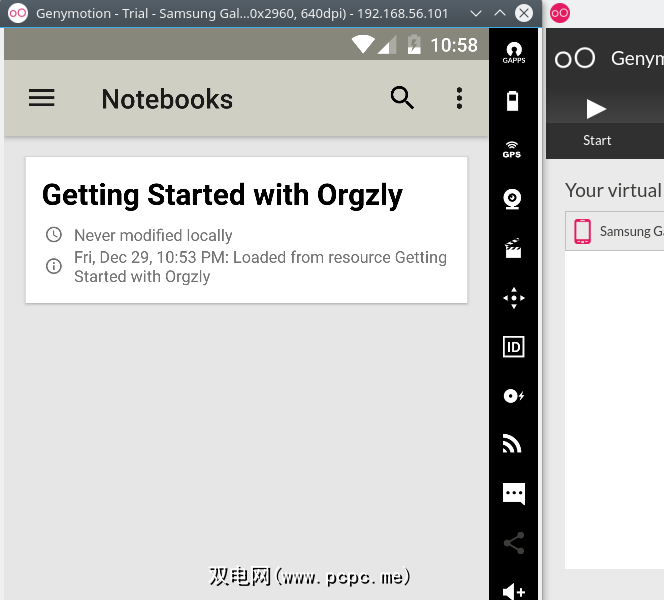Open the Getting Started with Orgzly notebook

(246, 230)
